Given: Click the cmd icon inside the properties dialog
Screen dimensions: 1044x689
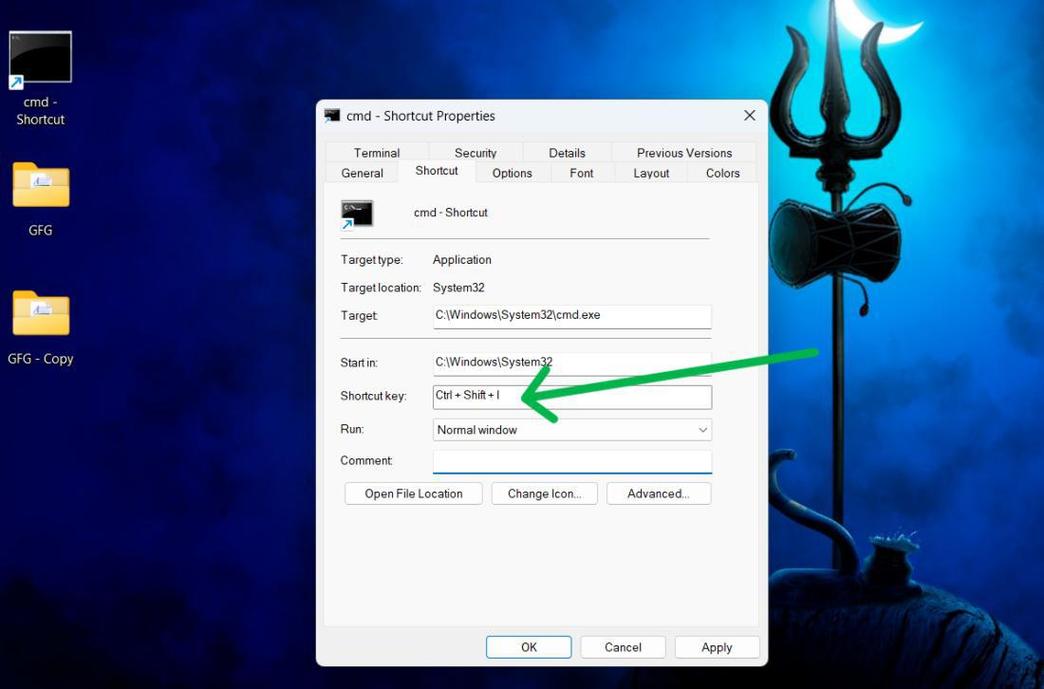Looking at the screenshot, I should click(356, 212).
